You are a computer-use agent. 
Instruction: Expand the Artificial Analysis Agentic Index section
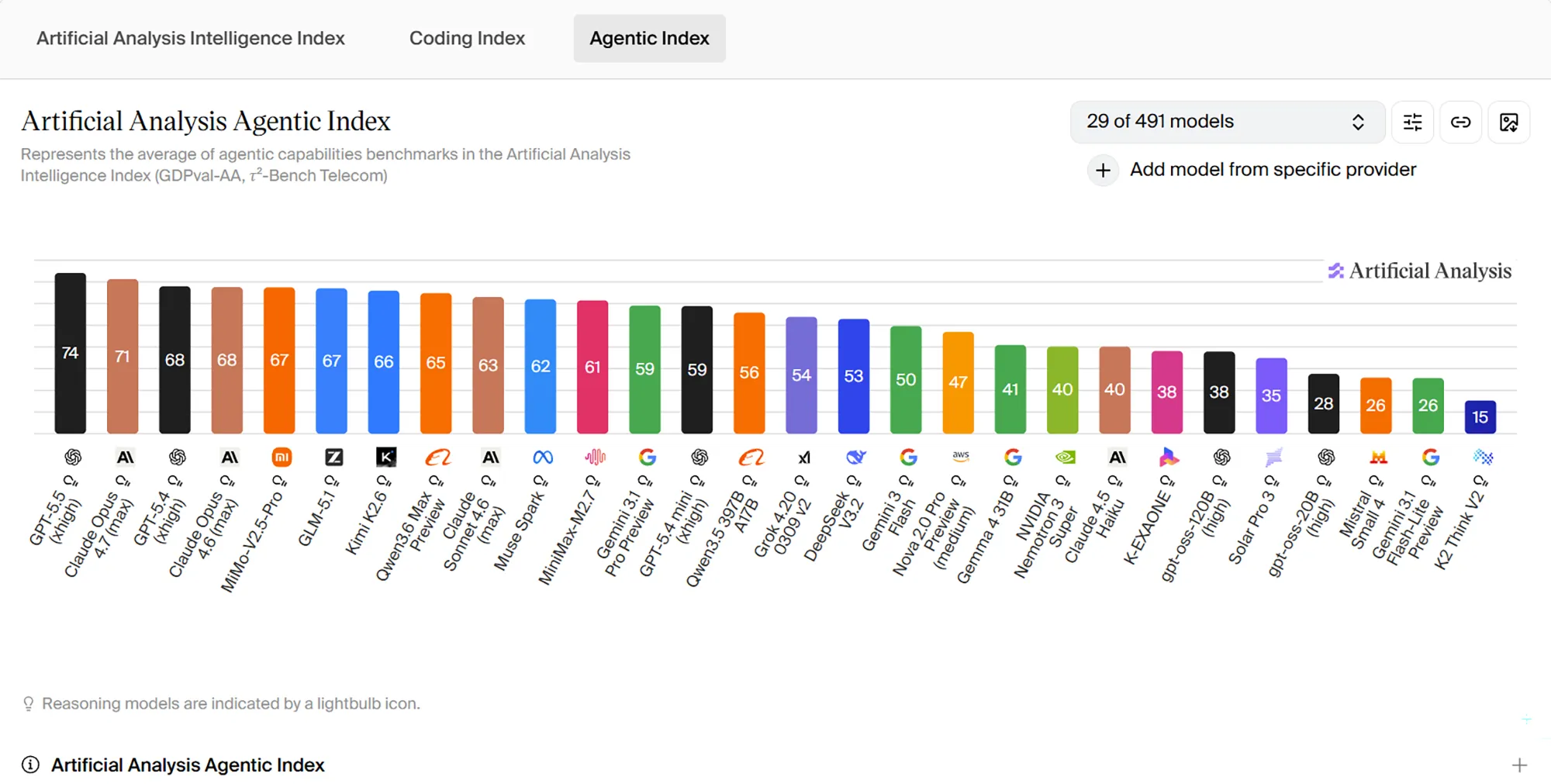click(x=1518, y=765)
